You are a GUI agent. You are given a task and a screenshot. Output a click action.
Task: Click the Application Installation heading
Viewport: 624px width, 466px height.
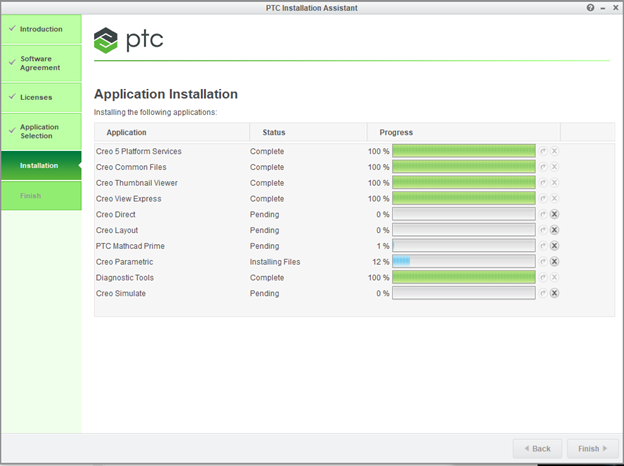pyautogui.click(x=166, y=94)
